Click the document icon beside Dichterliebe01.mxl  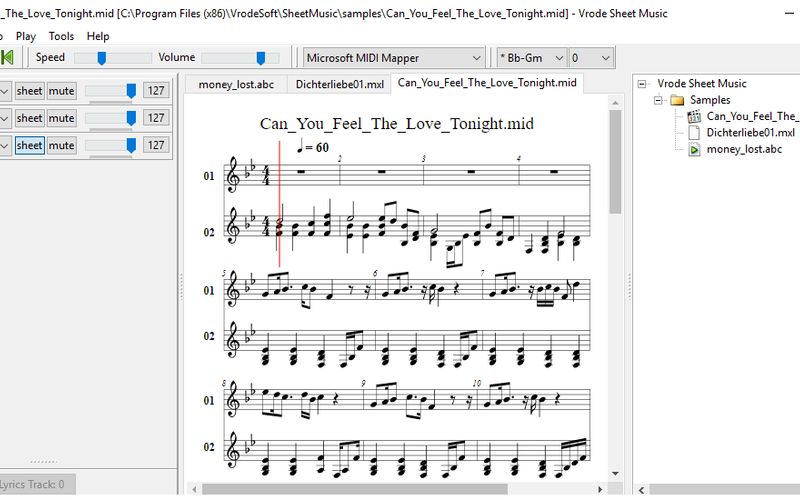tap(694, 133)
